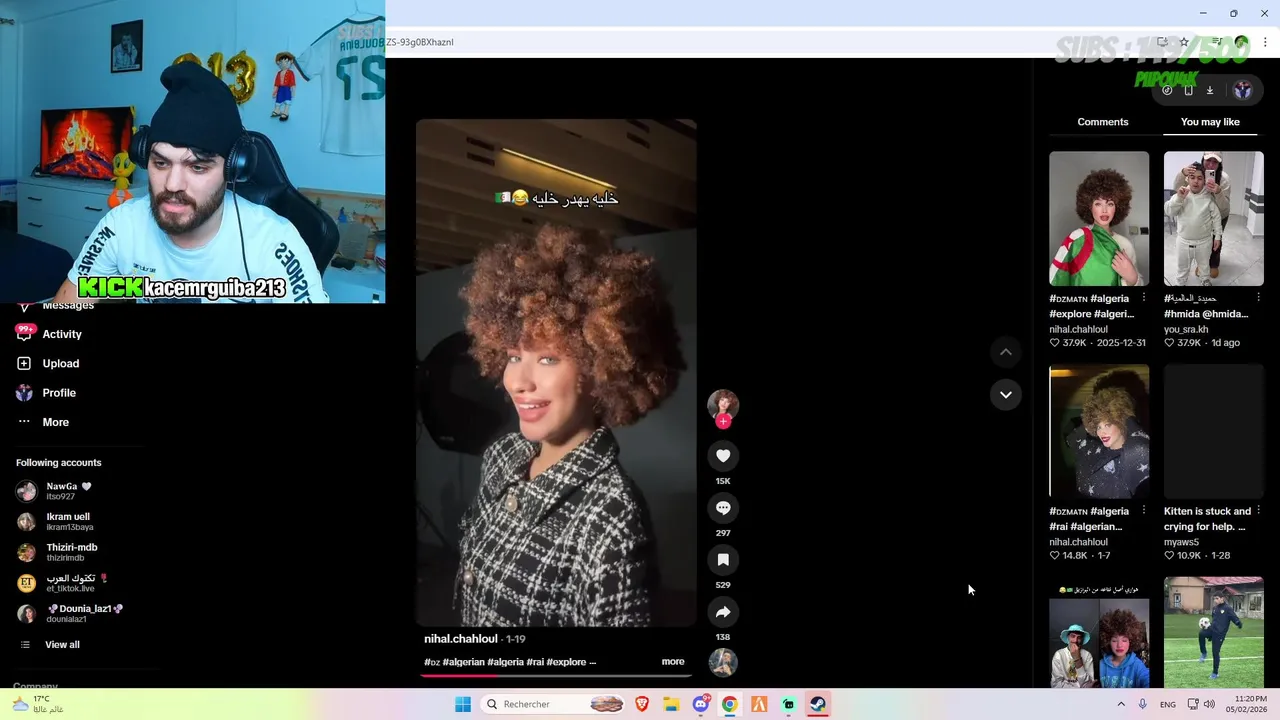Click the #algerian hashtag in caption

click(463, 662)
